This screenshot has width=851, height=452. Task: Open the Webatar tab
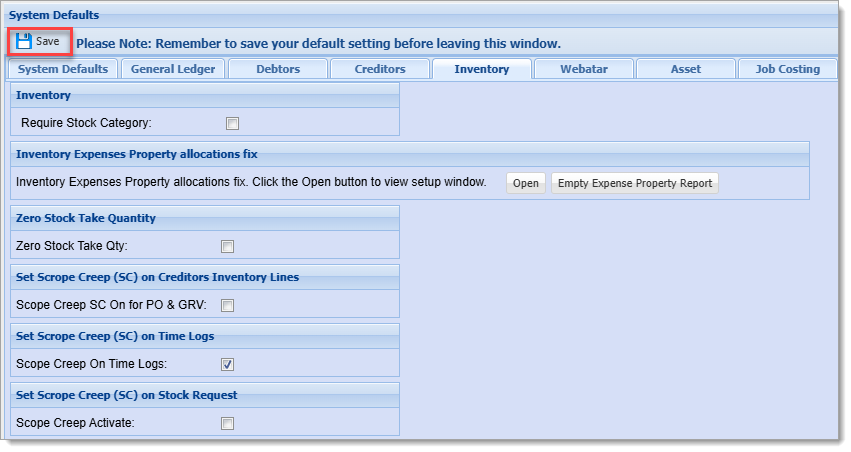pos(584,69)
